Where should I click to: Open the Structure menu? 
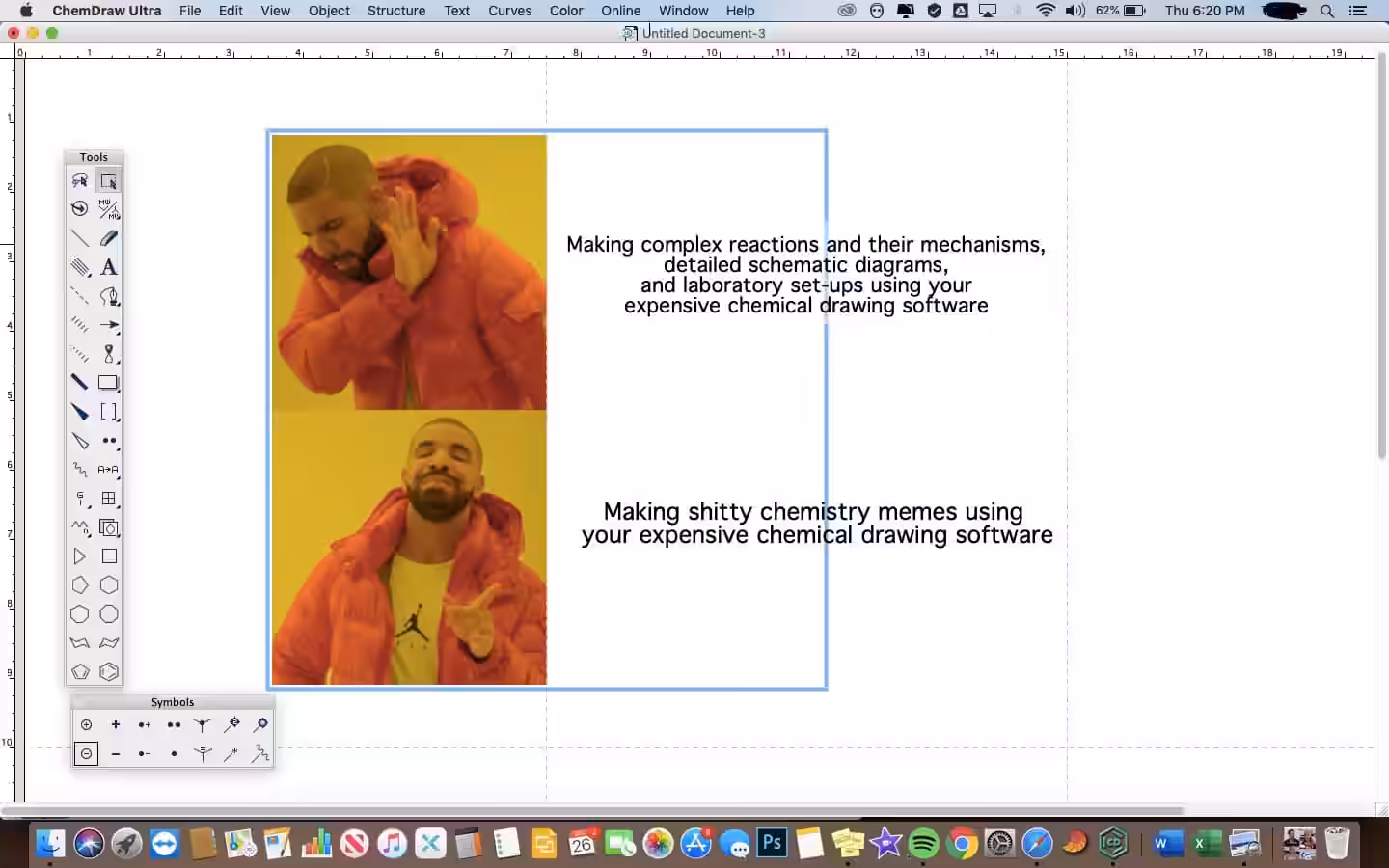coord(396,11)
